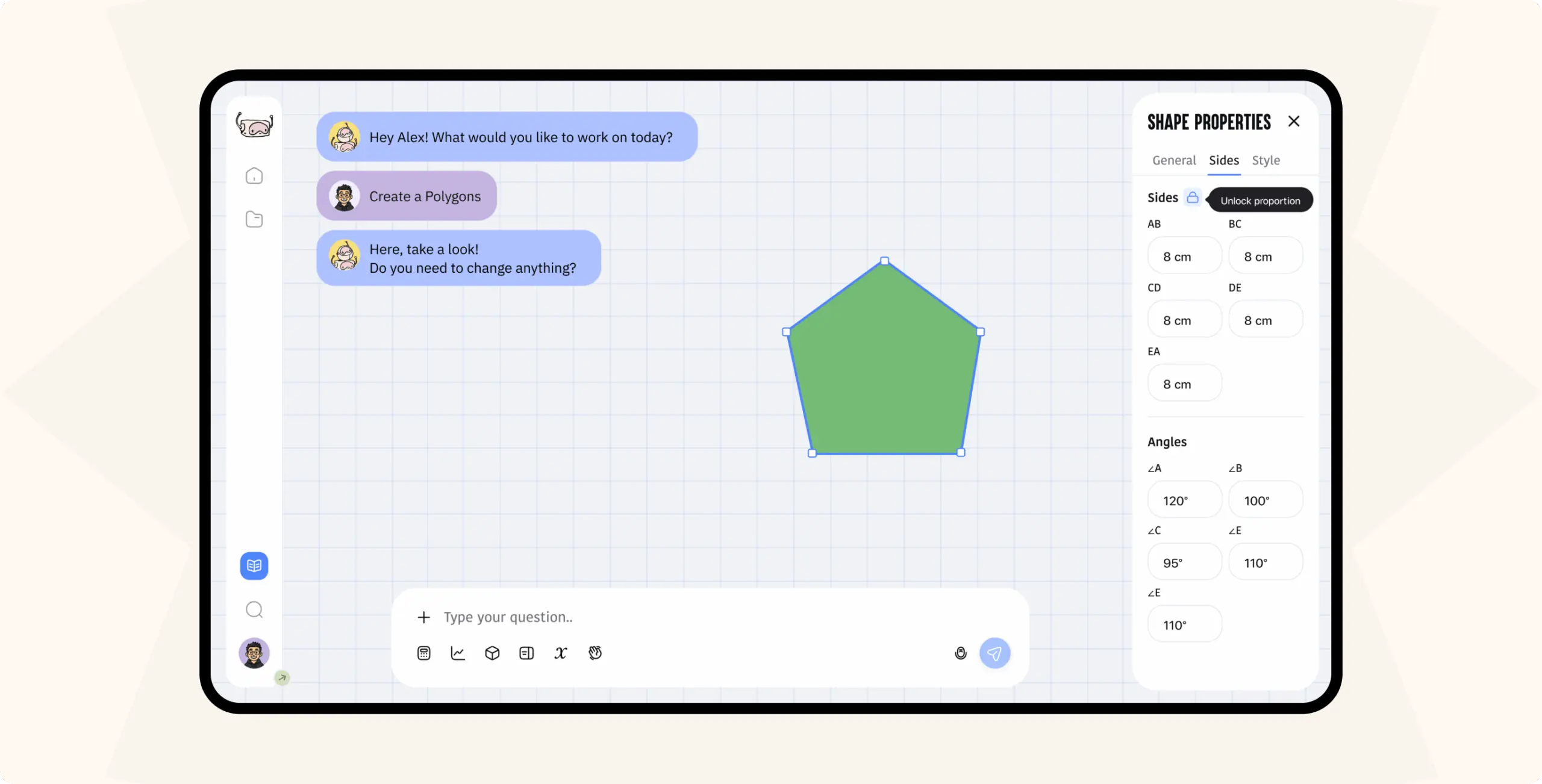Close the Shape Properties panel
Viewport: 1542px width, 784px height.
tap(1294, 121)
